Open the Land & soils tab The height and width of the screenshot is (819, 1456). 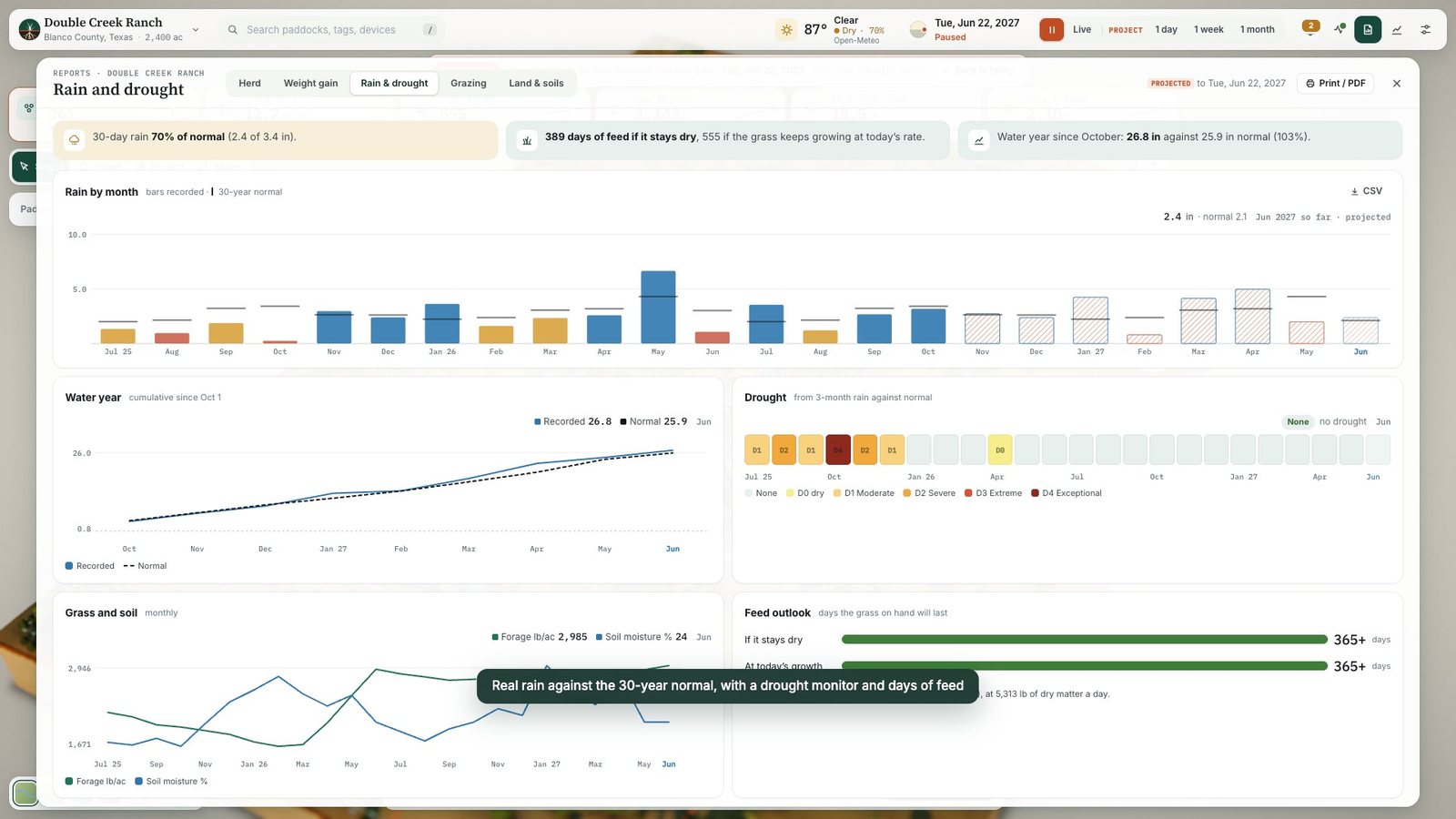coord(536,83)
